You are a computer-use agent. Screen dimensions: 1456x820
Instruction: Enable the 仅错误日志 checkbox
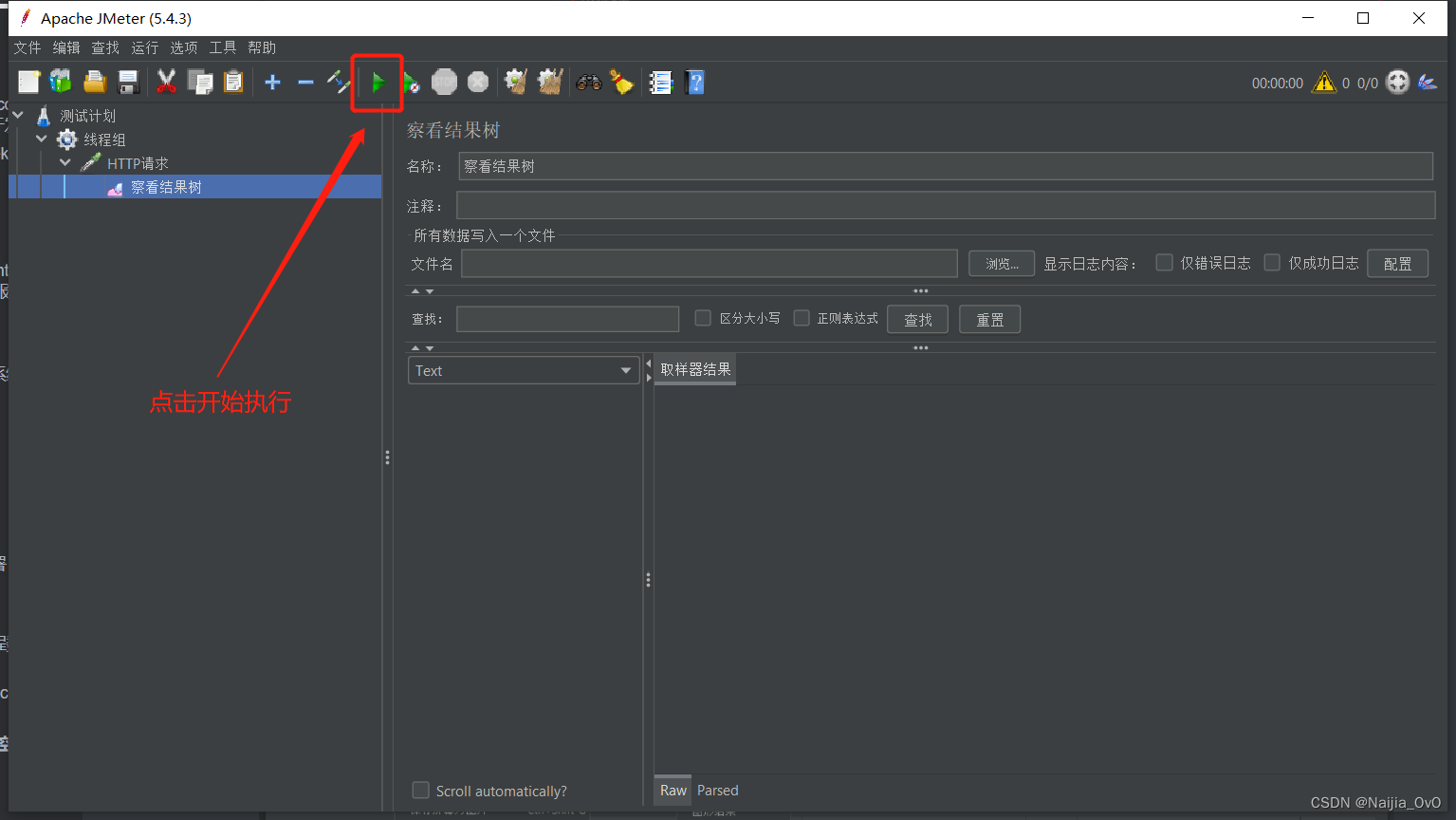click(1164, 263)
